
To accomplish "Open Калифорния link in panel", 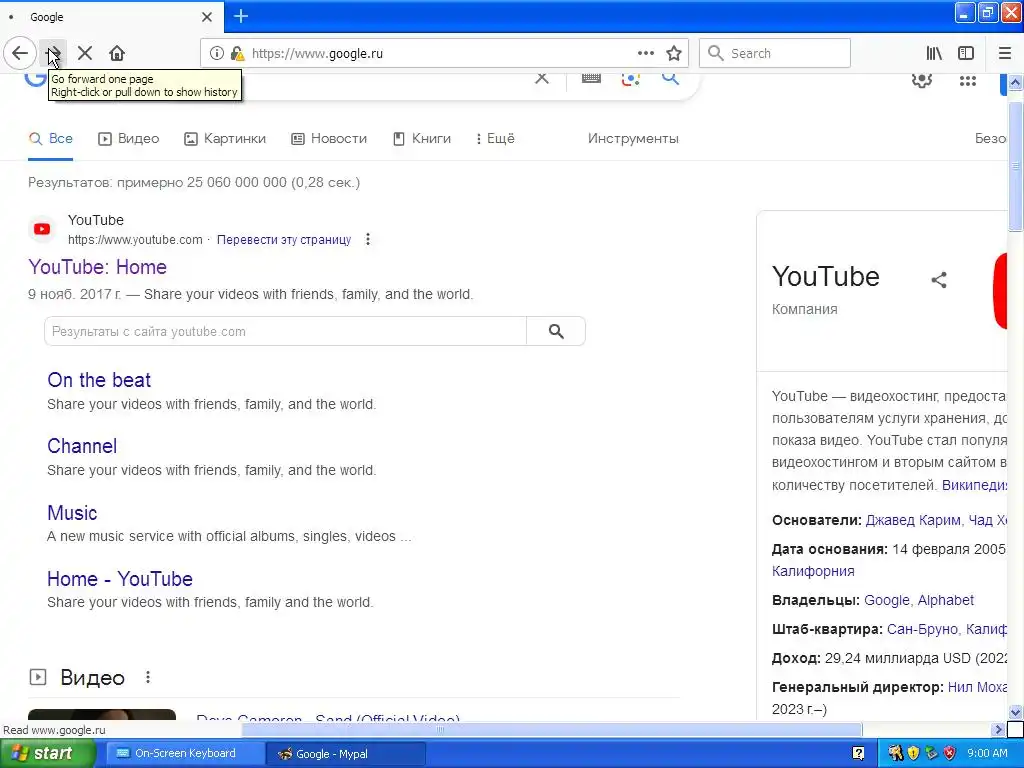I will tap(813, 571).
